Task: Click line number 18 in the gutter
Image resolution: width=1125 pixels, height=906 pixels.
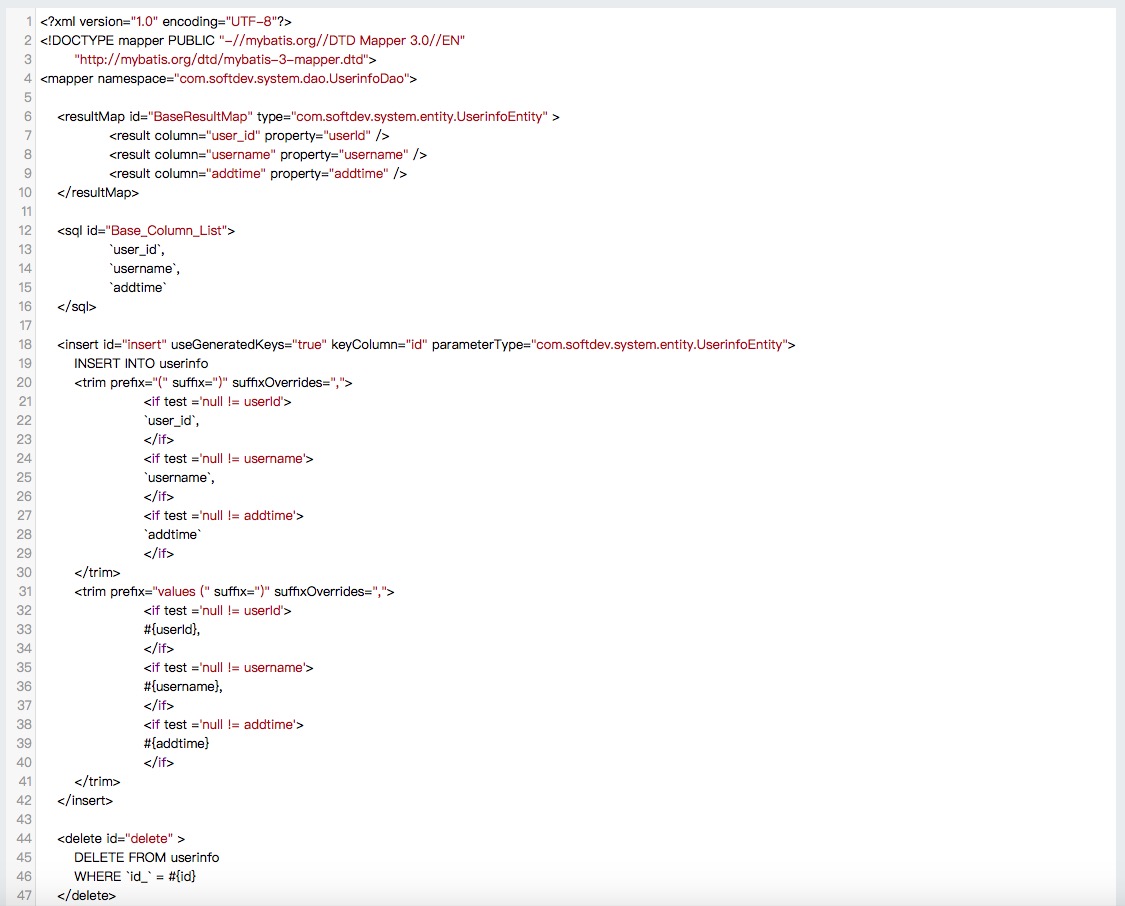Action: [x=25, y=344]
